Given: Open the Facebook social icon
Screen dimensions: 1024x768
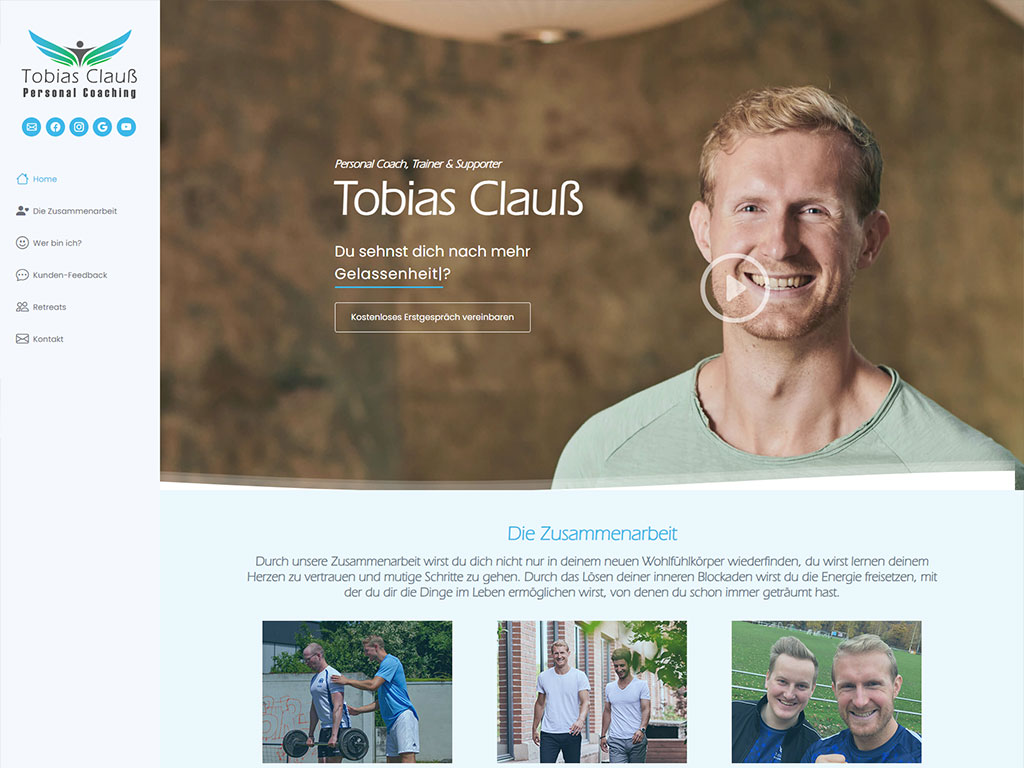Looking at the screenshot, I should pyautogui.click(x=56, y=127).
